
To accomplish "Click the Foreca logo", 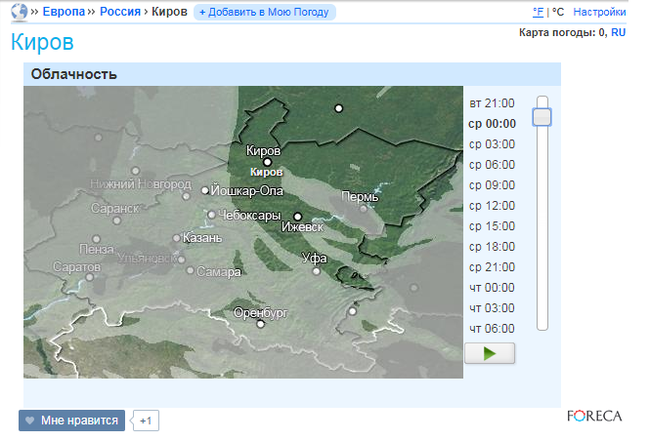I will coord(594,416).
